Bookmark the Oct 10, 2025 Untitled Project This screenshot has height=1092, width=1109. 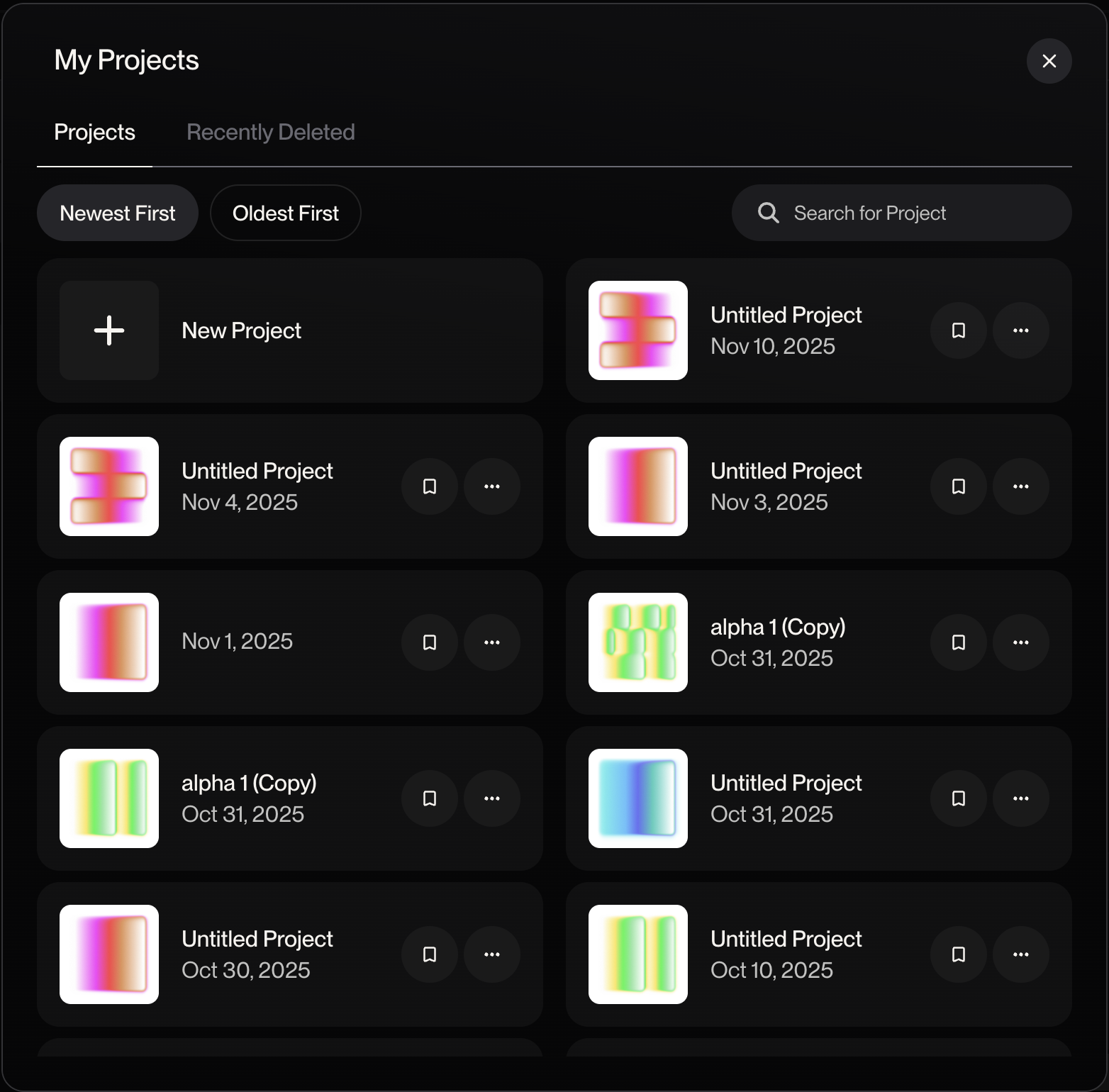coord(958,954)
